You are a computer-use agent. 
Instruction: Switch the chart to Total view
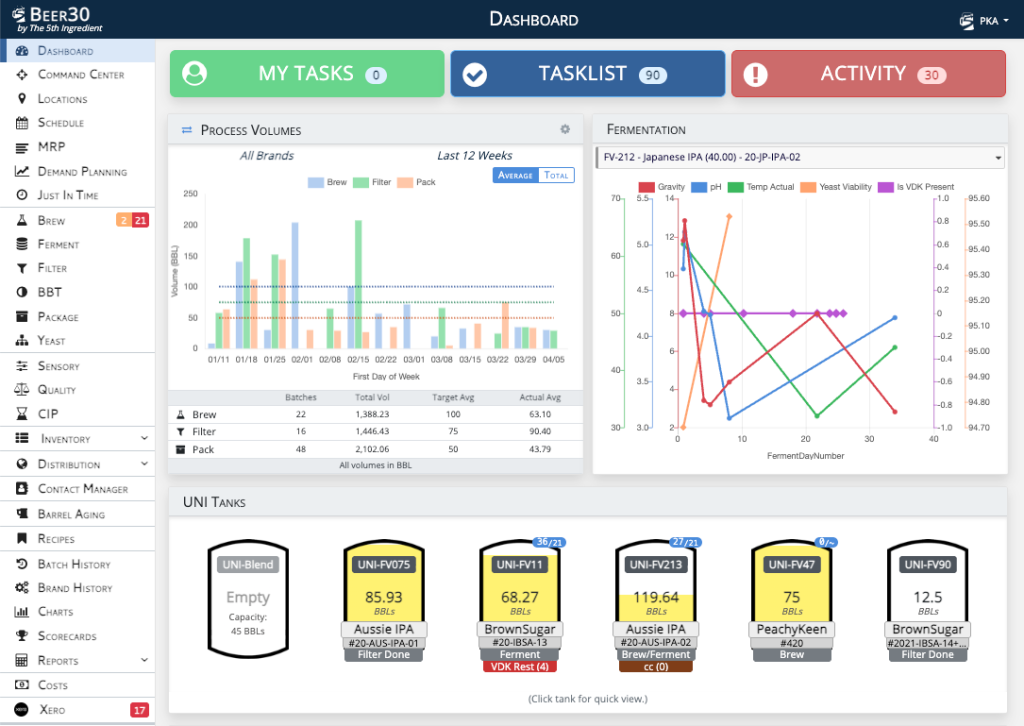(557, 175)
